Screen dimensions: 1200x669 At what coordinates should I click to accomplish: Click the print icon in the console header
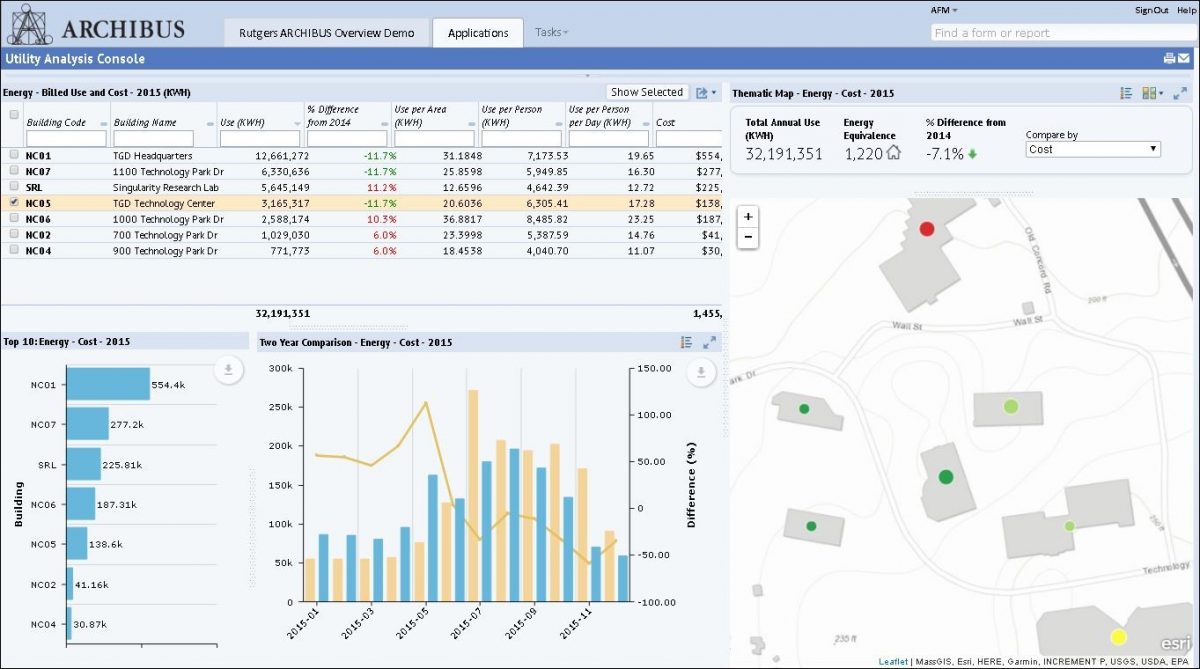1169,58
